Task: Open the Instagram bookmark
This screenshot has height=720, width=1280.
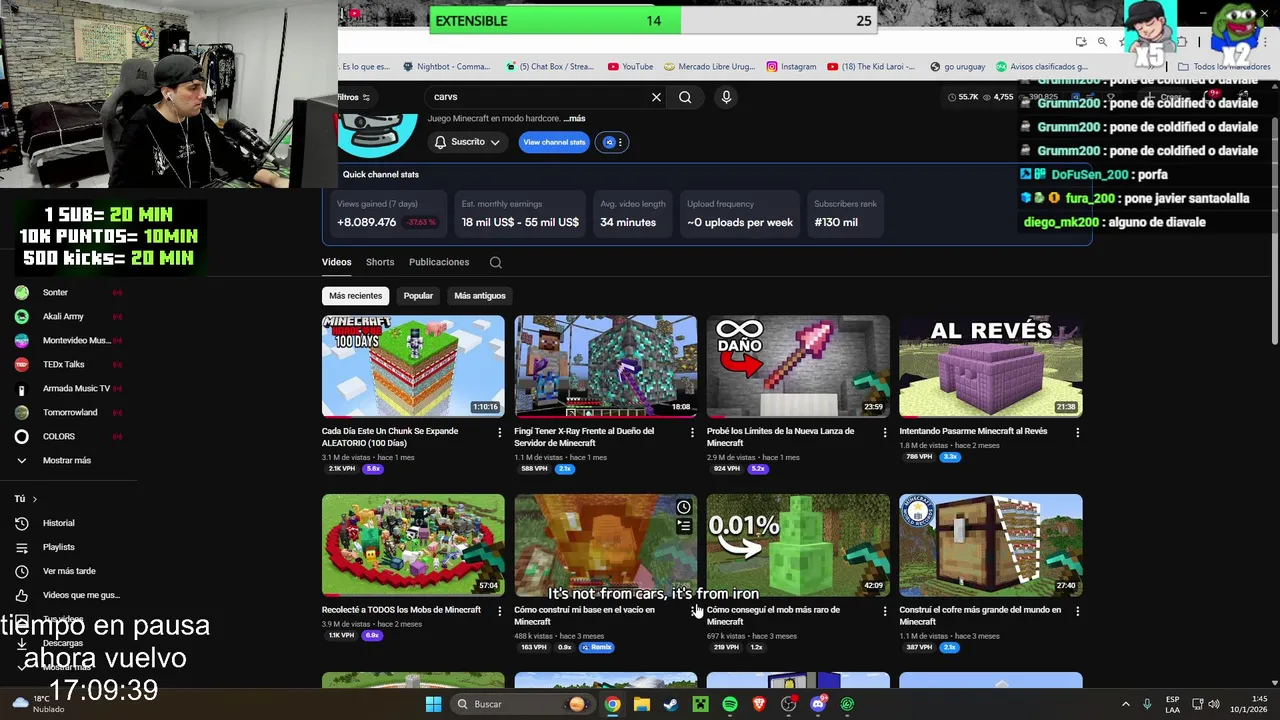Action: [791, 67]
